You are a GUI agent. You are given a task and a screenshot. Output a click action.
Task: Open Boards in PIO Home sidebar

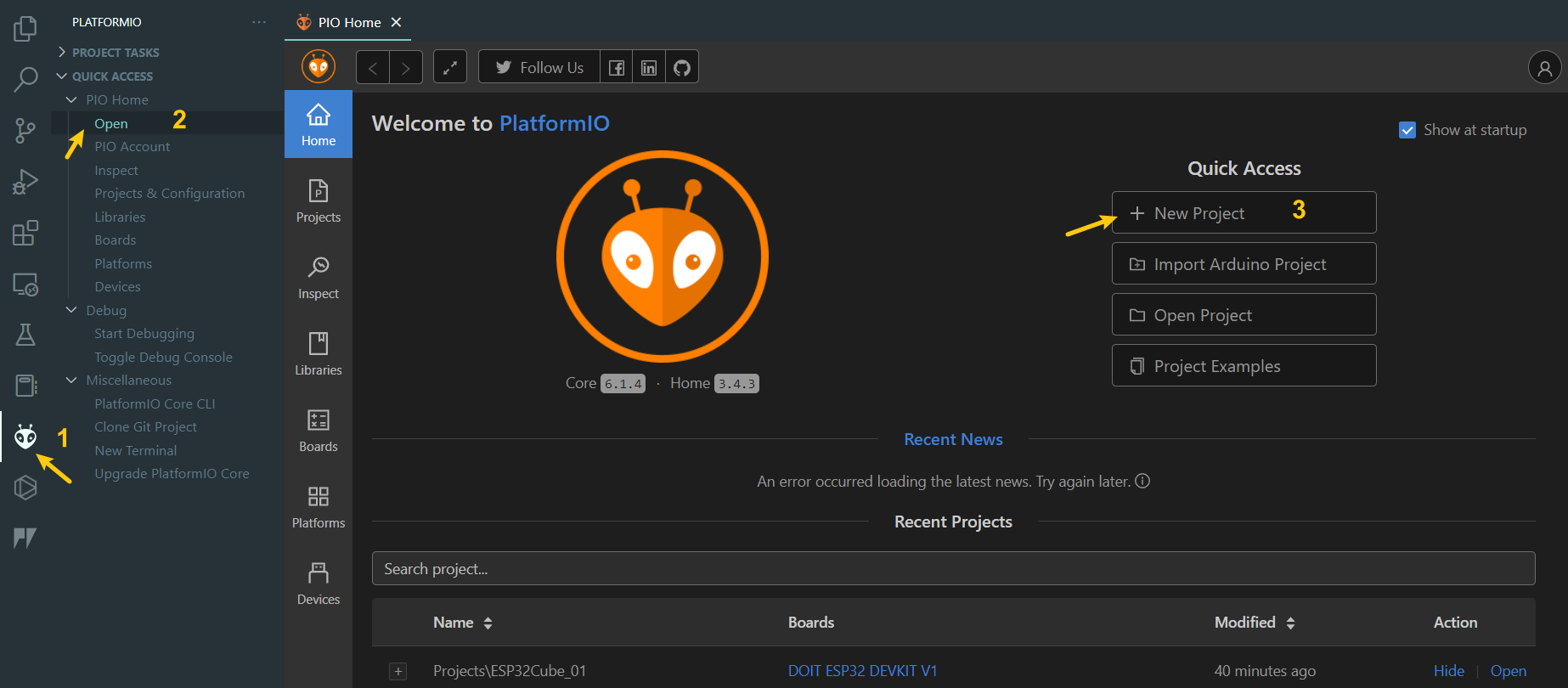pos(319,430)
